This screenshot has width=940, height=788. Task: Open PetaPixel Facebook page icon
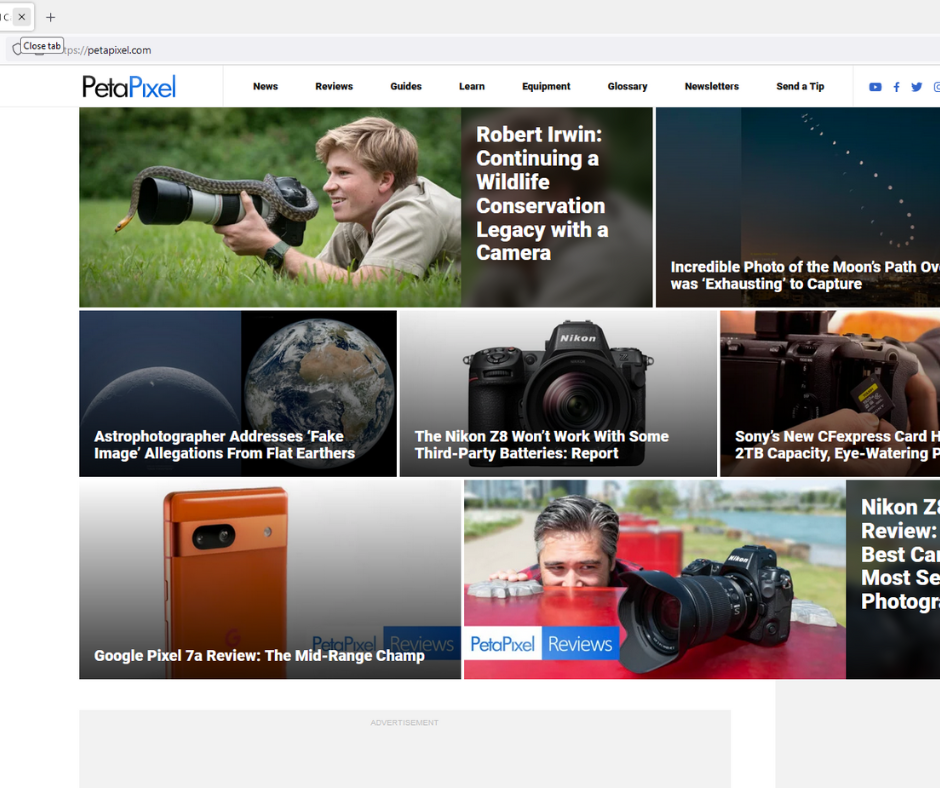coord(896,87)
